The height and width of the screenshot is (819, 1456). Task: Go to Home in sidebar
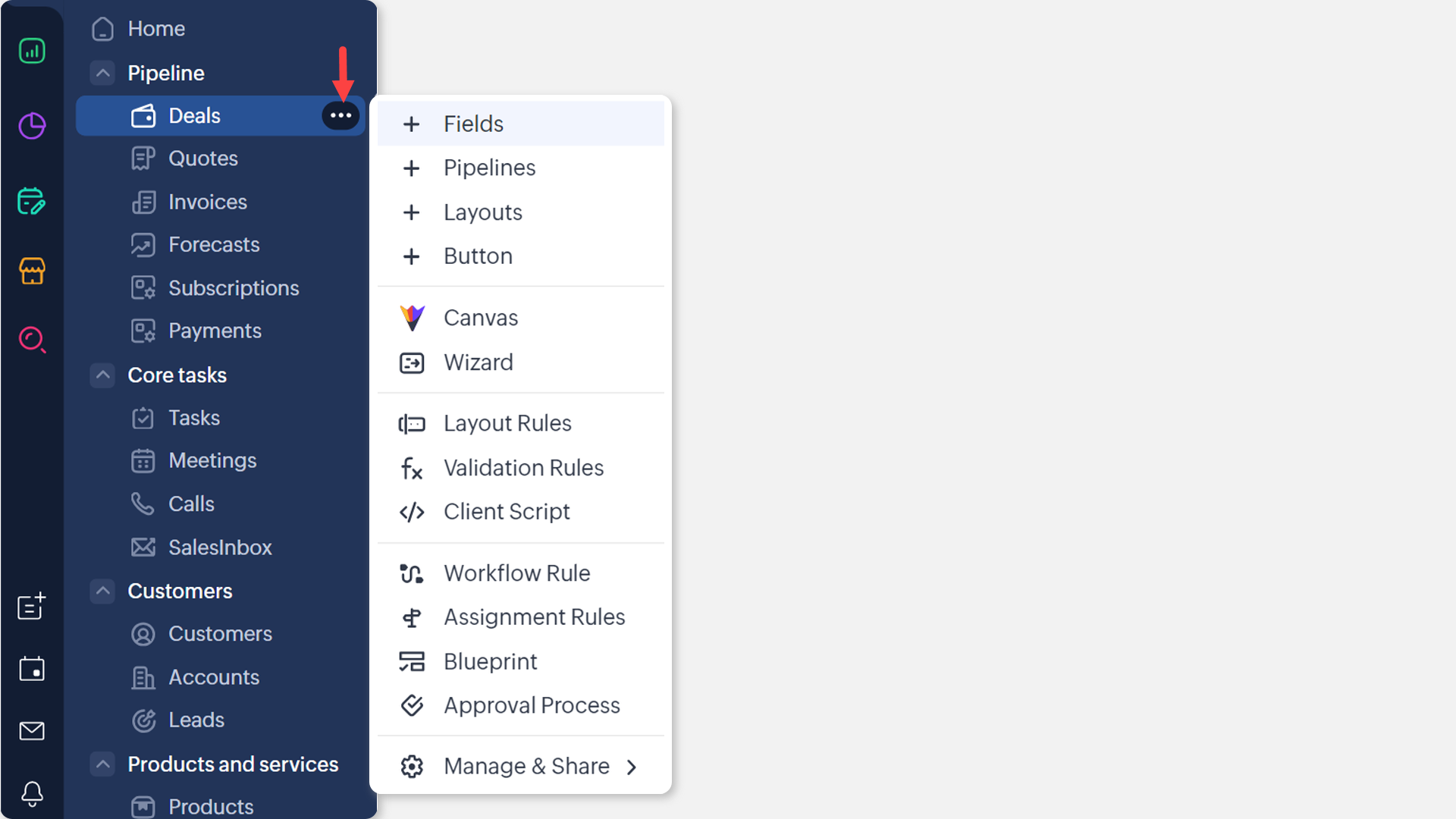156,29
